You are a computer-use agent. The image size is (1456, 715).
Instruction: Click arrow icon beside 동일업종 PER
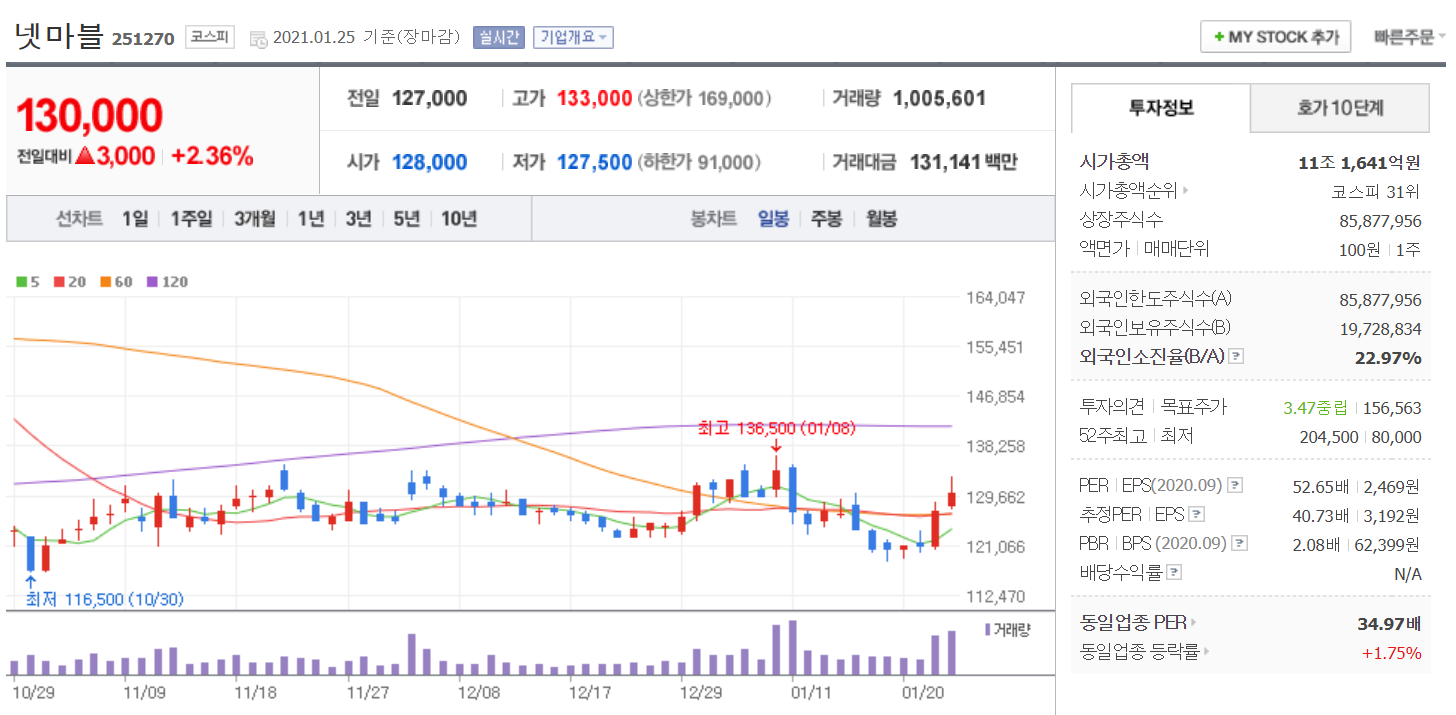[1194, 623]
